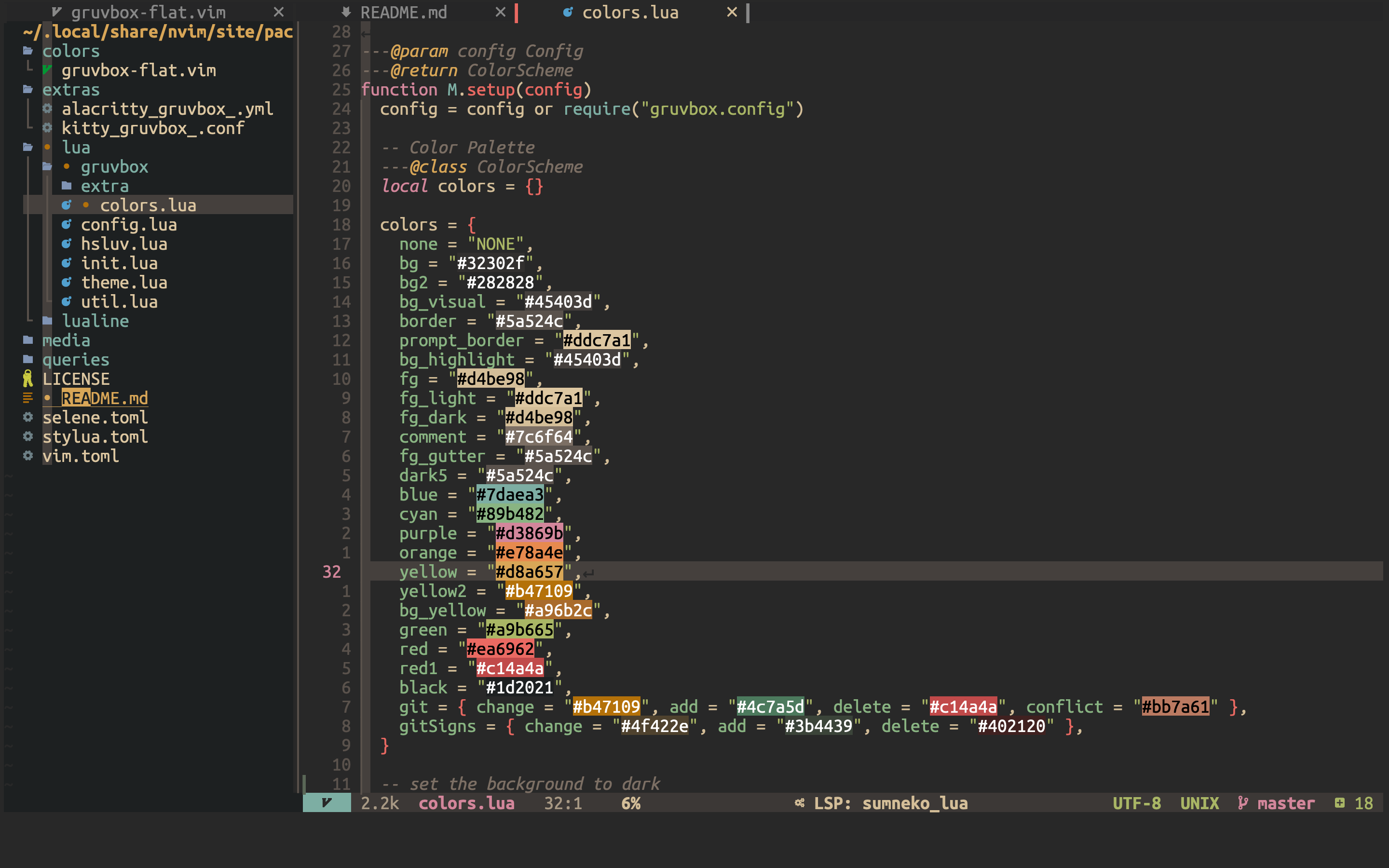
Task: Switch to the gruvbox-flat.vim tab
Action: (x=148, y=12)
